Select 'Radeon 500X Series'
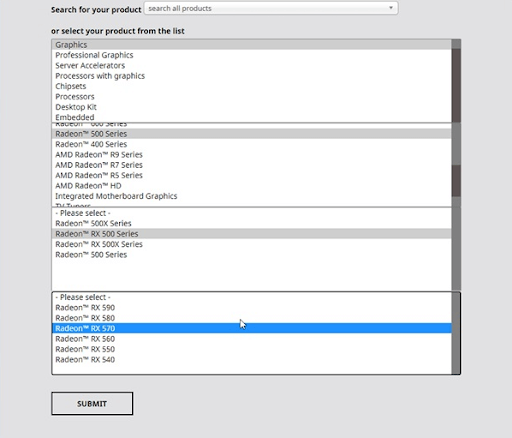Image resolution: width=512 pixels, height=438 pixels. click(x=252, y=223)
